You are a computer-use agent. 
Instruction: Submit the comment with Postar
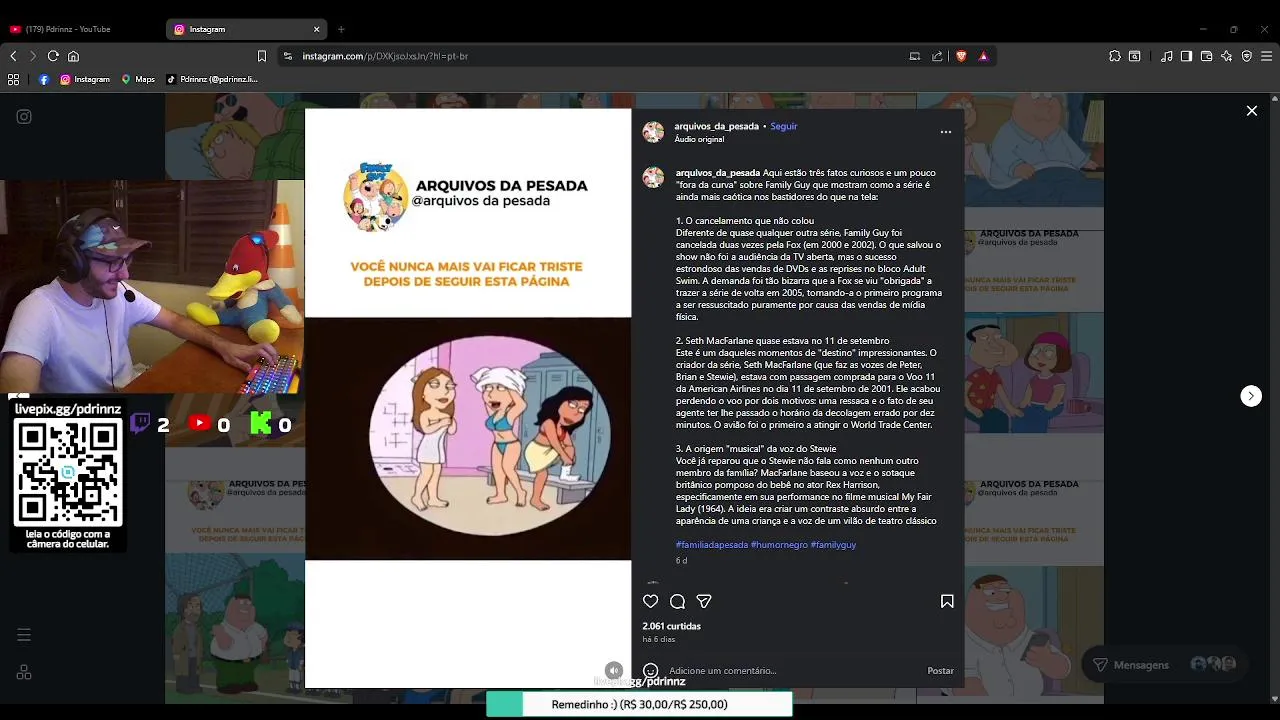(940, 671)
